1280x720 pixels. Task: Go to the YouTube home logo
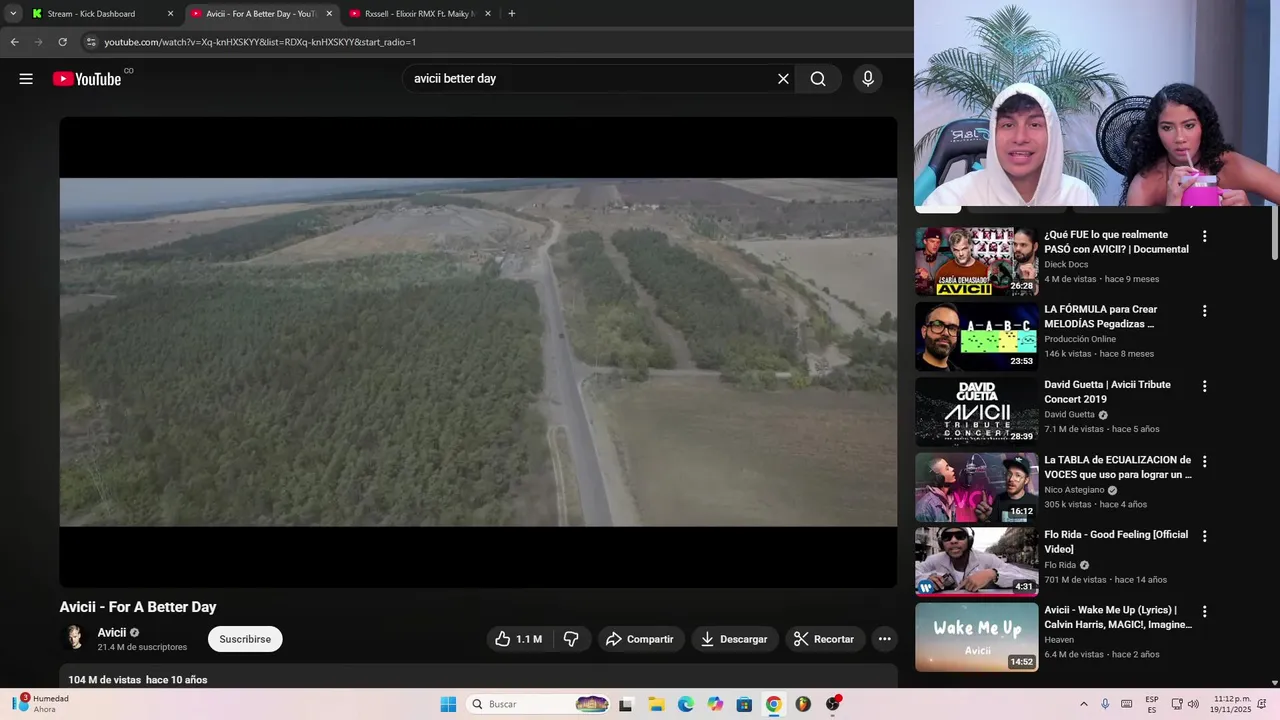(87, 79)
